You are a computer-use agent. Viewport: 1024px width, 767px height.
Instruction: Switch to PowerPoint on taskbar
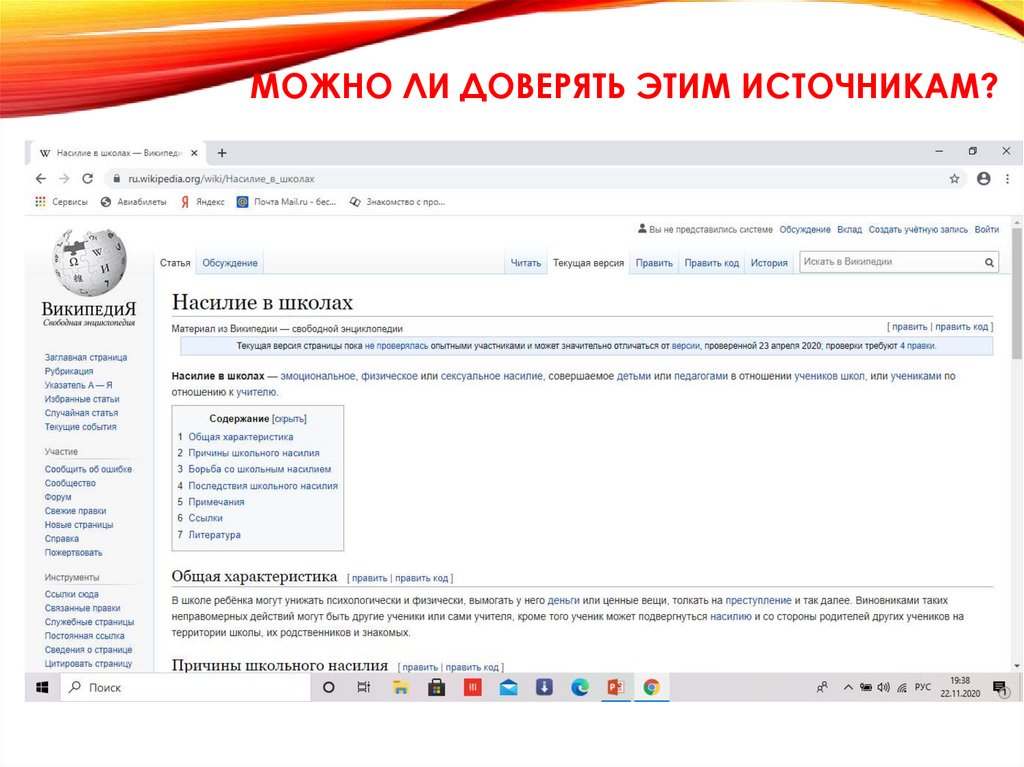(x=615, y=687)
